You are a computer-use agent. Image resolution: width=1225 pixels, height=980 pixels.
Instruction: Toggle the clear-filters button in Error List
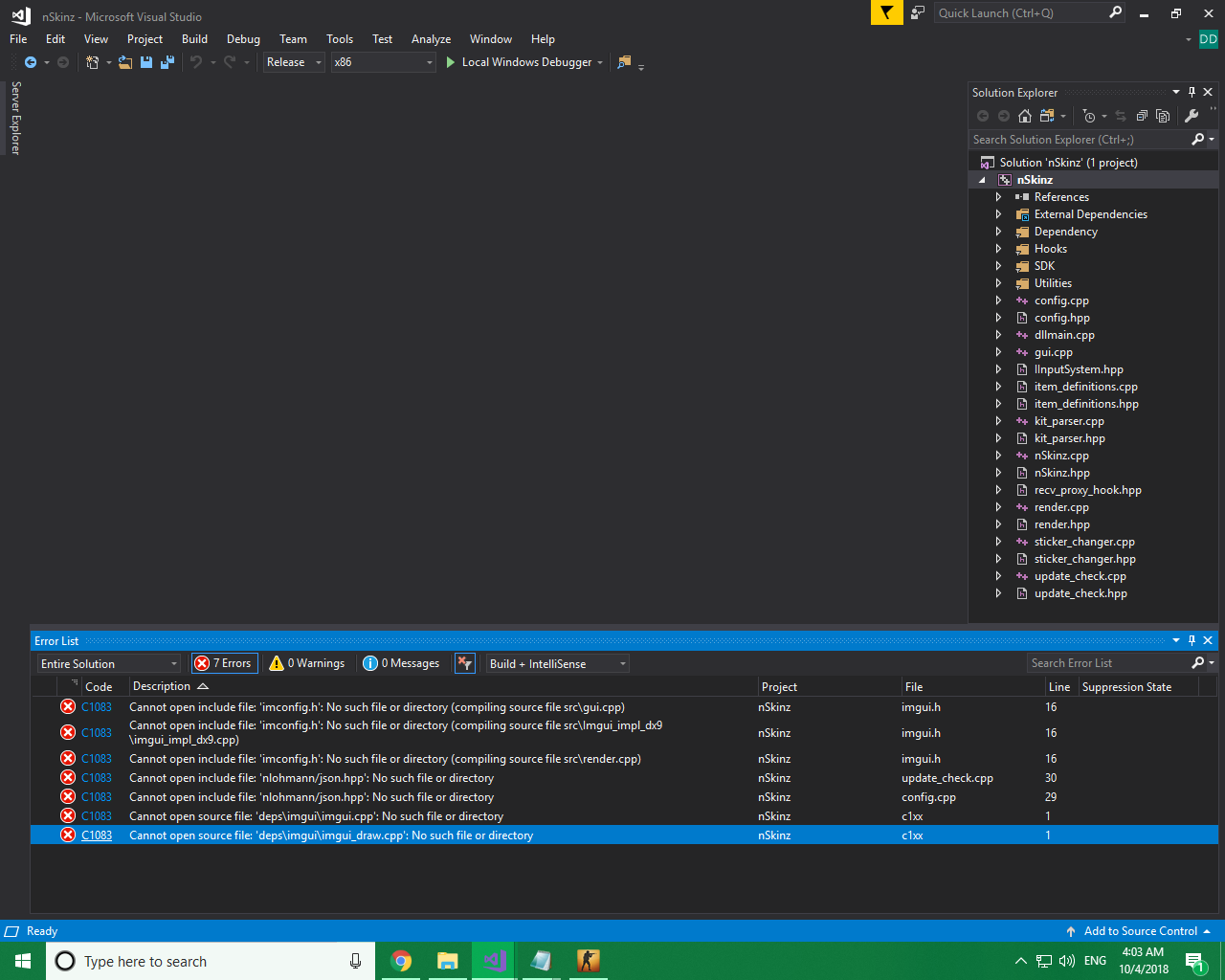(465, 663)
